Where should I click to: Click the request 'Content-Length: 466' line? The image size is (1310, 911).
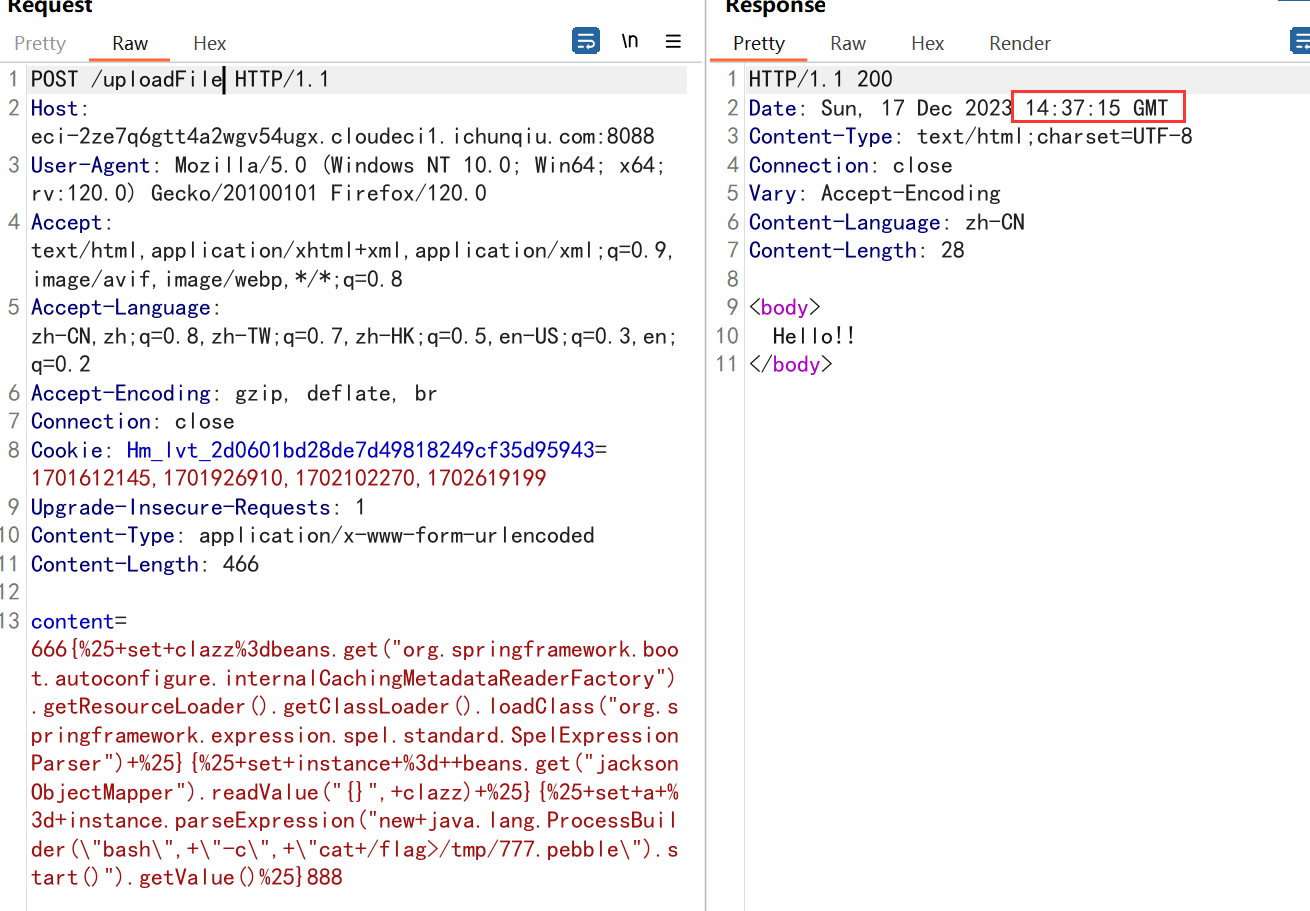pos(145,564)
